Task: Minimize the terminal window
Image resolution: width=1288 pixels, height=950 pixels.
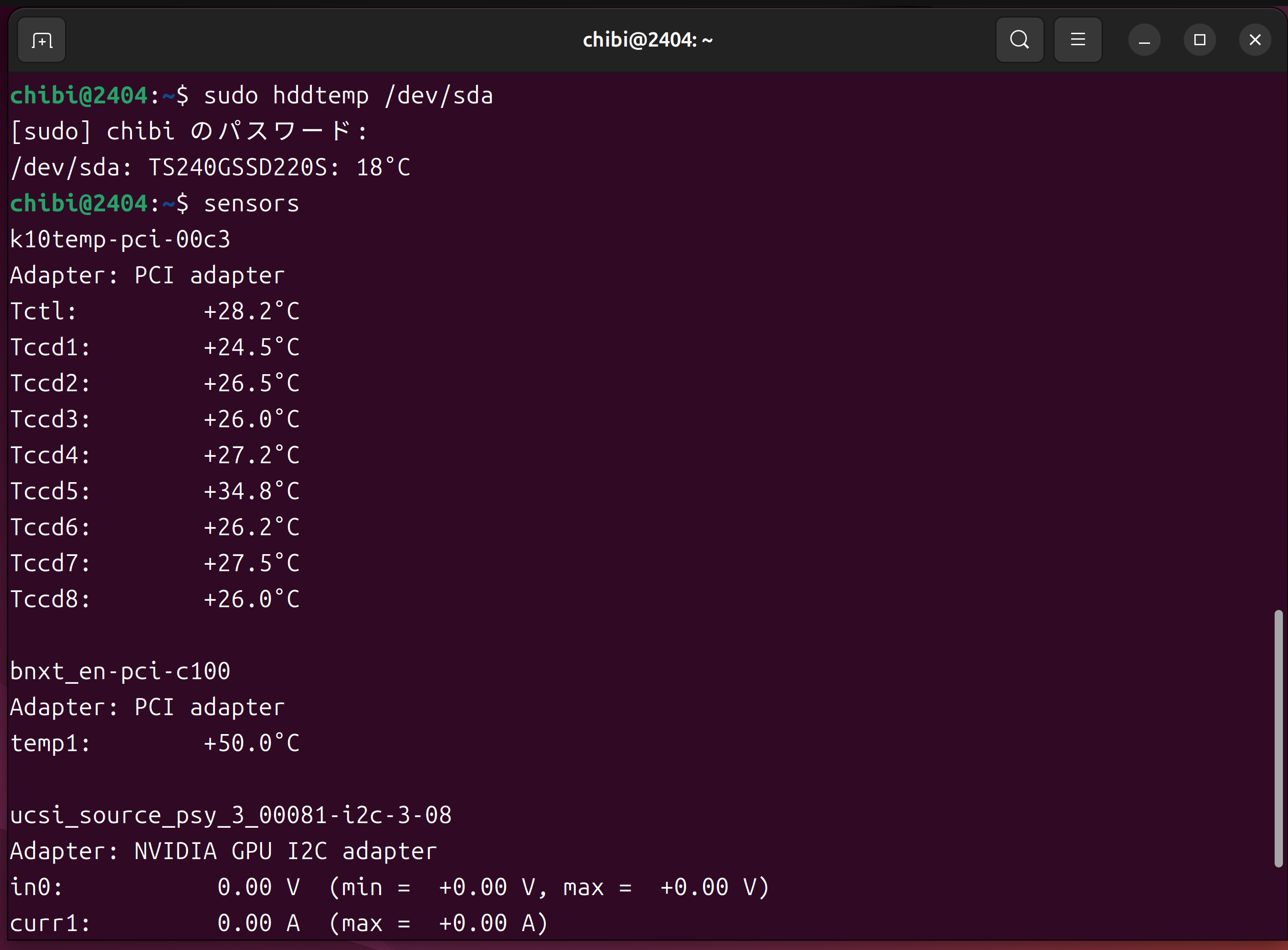Action: tap(1144, 40)
